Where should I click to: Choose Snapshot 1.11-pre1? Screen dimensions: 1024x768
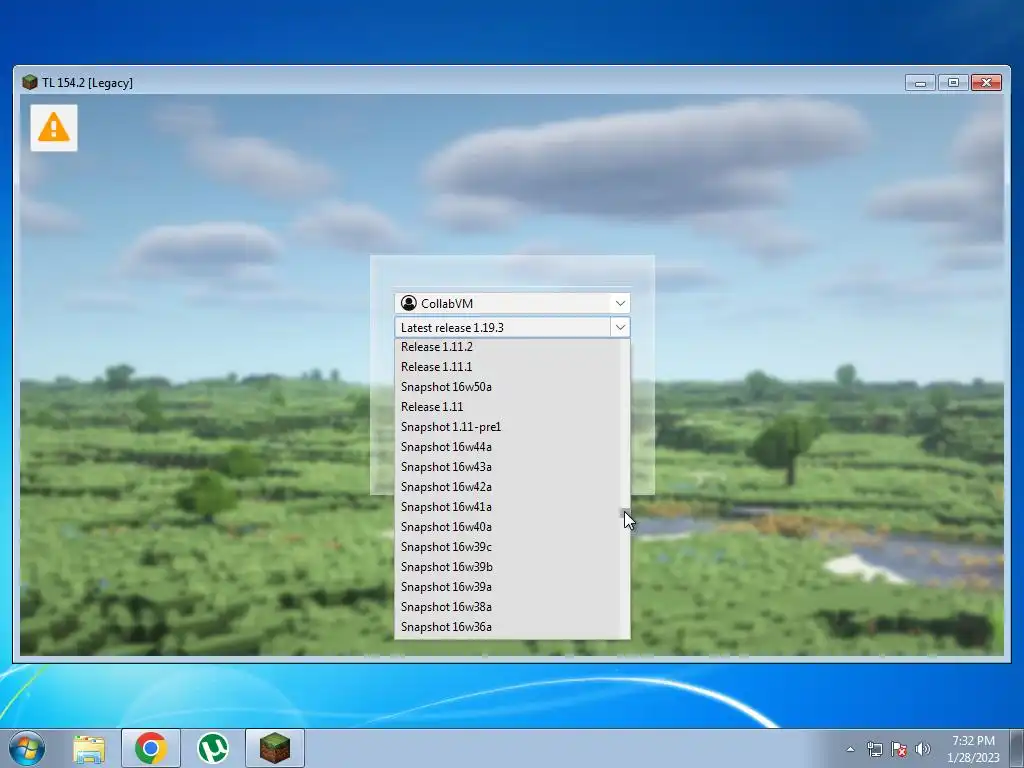pos(507,426)
